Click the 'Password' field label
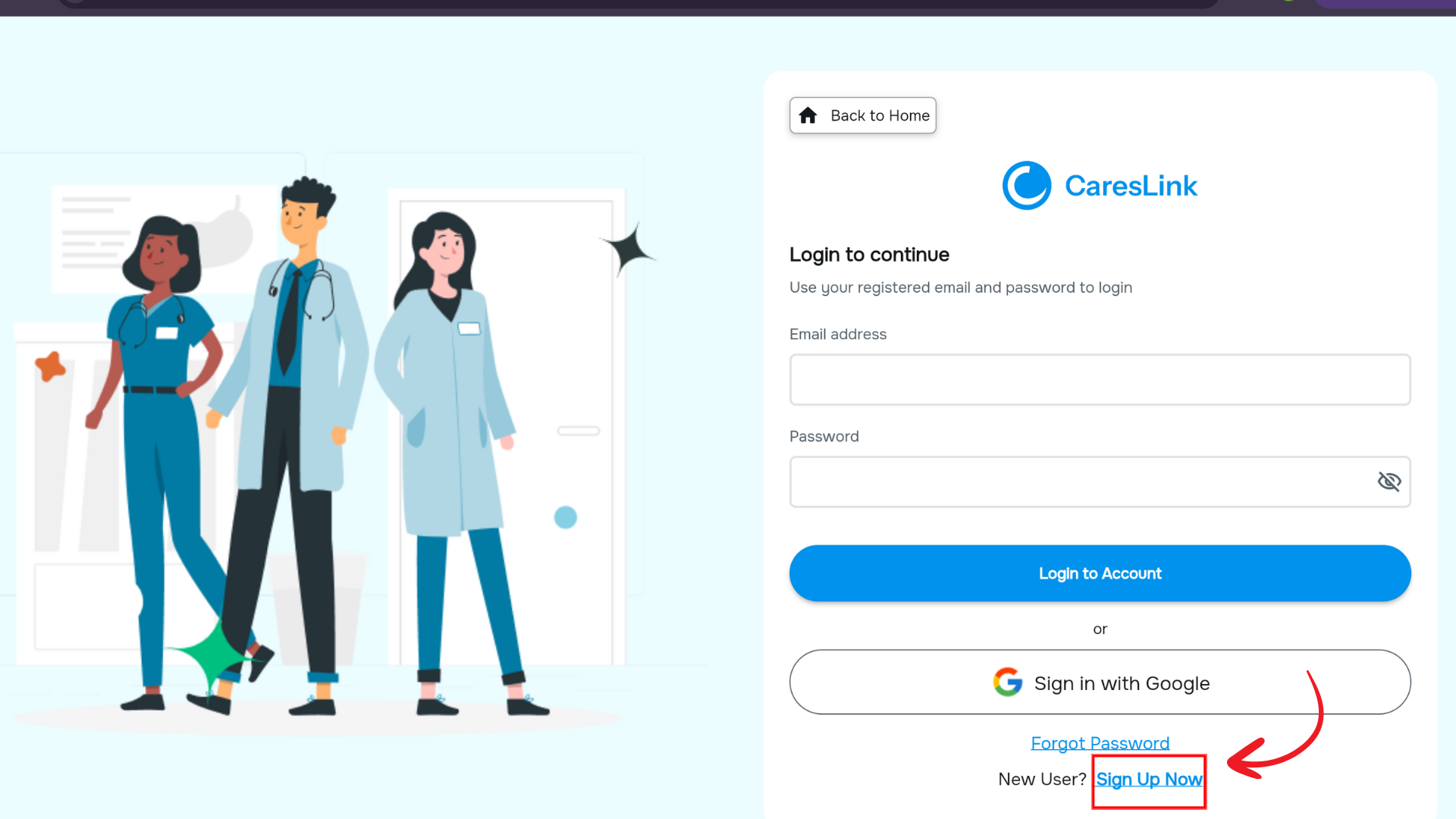 point(824,437)
